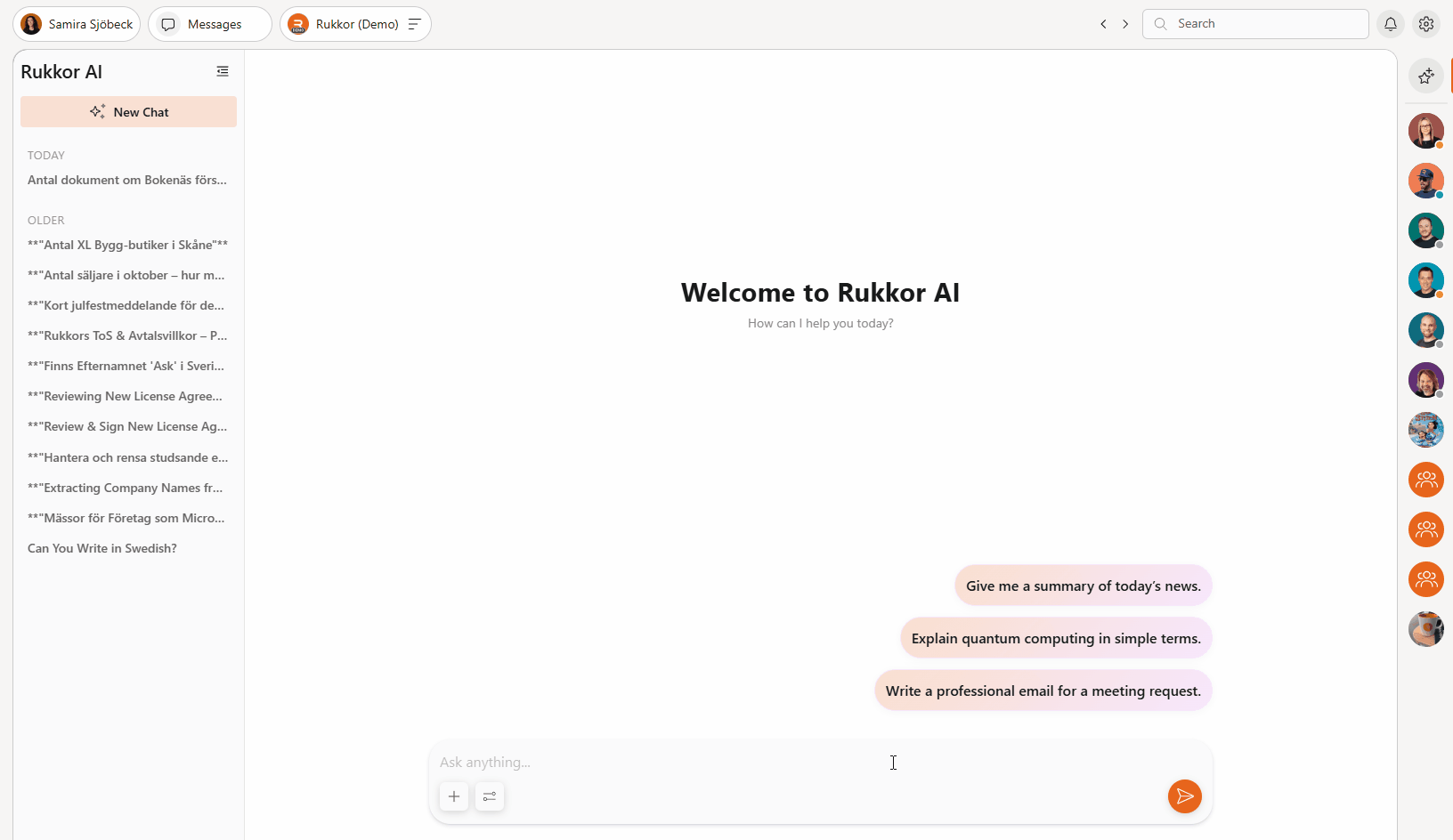Open fourth contact avatar with teal background
This screenshot has width=1453, height=840.
[1426, 280]
